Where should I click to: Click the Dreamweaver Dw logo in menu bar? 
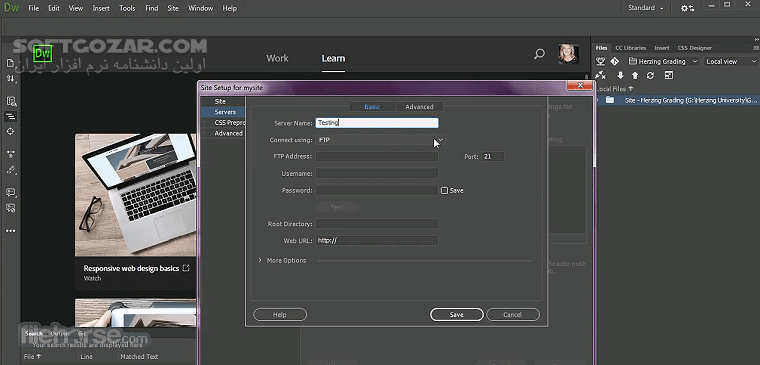point(11,8)
